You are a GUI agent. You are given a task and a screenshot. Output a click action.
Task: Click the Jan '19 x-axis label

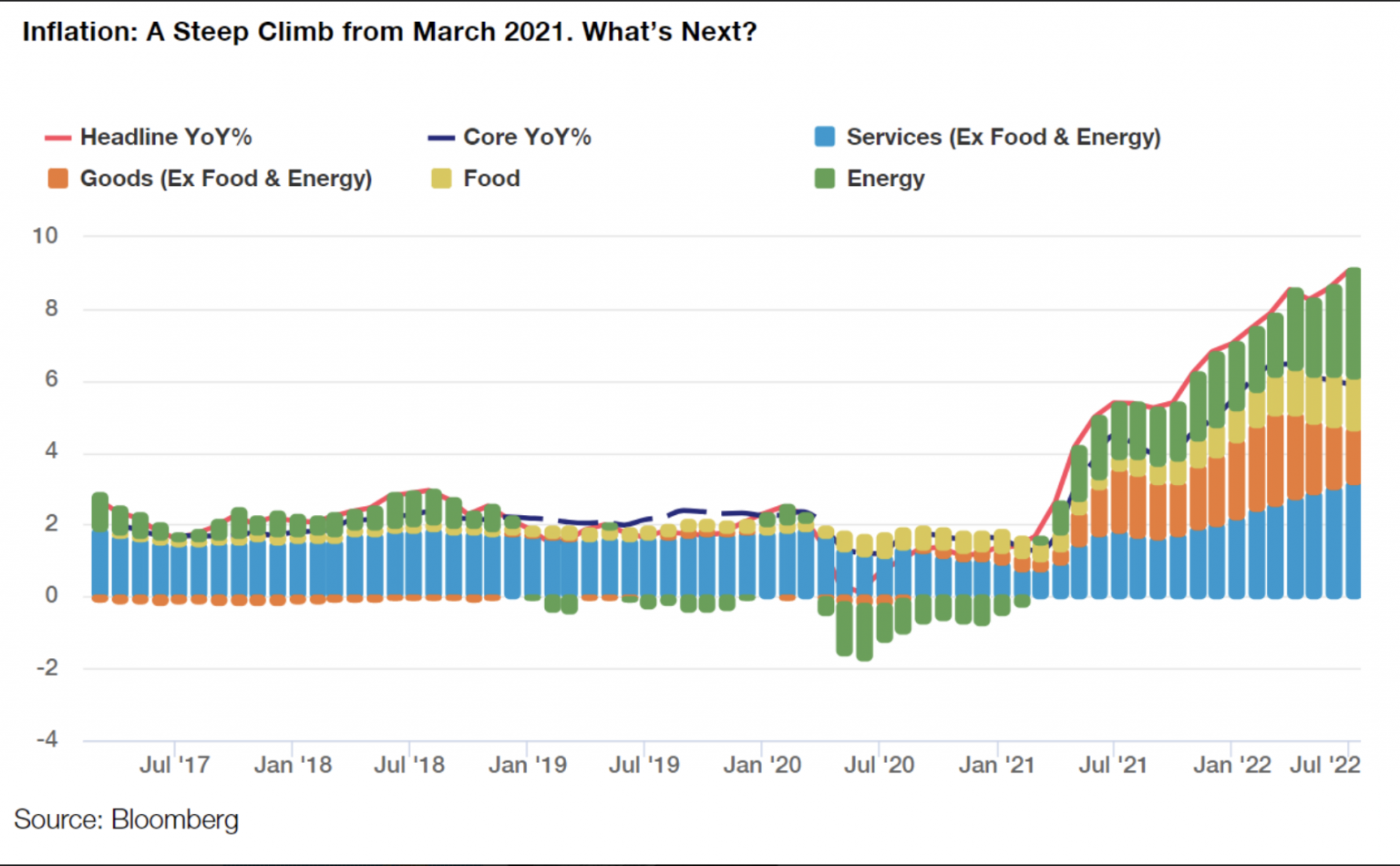point(527,765)
